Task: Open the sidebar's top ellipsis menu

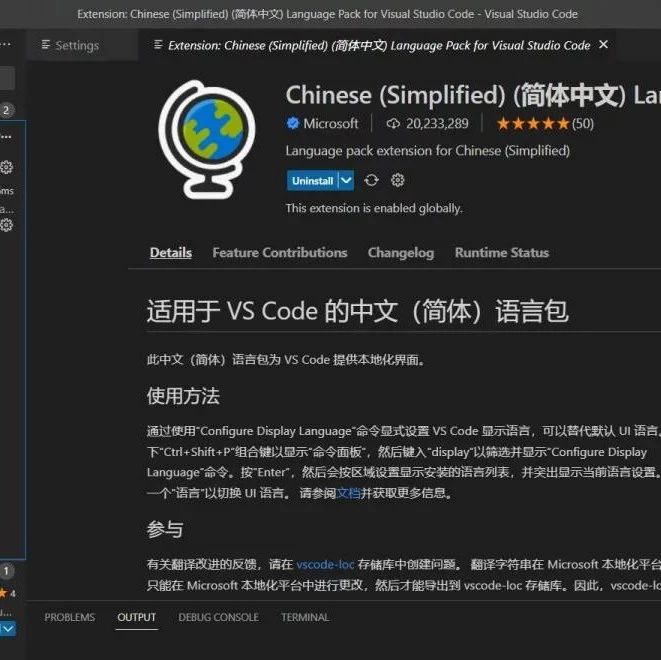Action: [6, 44]
